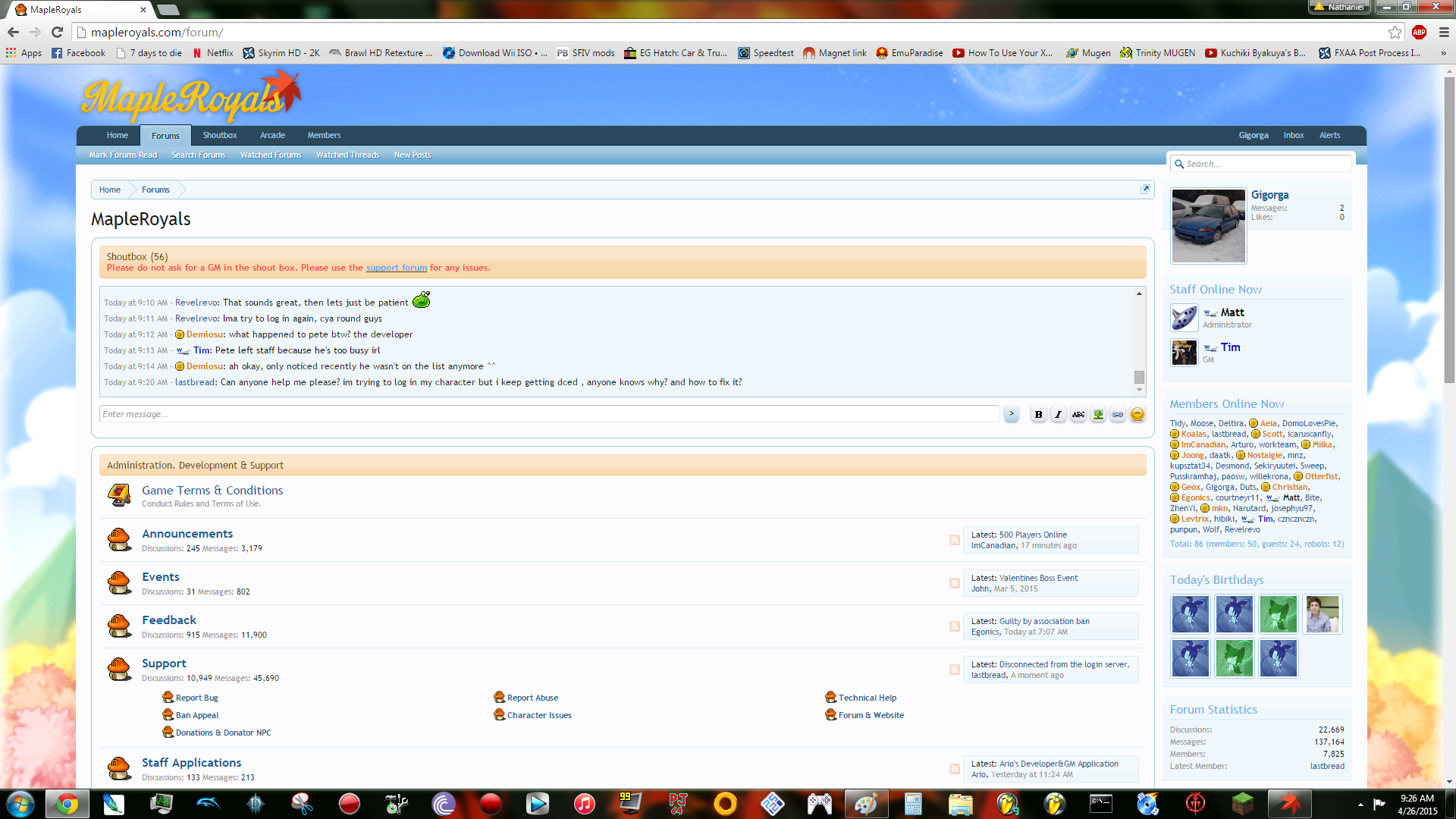The width and height of the screenshot is (1456, 819).
Task: Bookmark this page with the star
Action: pyautogui.click(x=1395, y=32)
